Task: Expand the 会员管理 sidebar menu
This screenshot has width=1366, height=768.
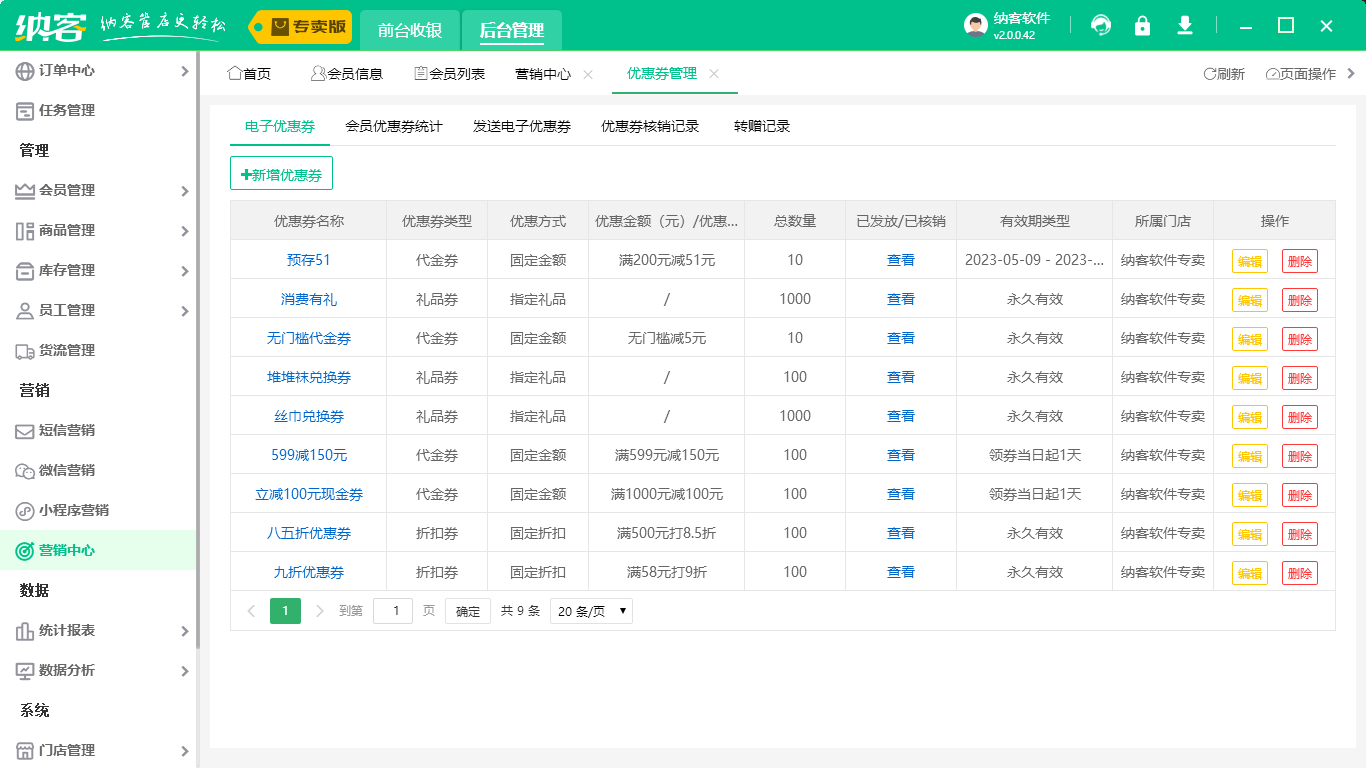Action: [98, 190]
